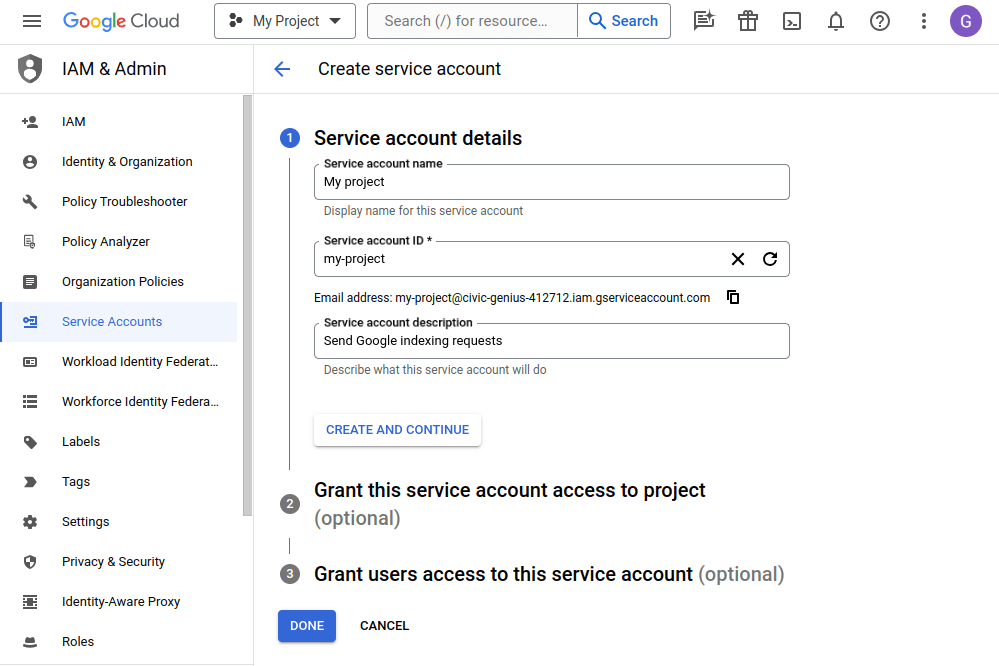The height and width of the screenshot is (666, 999).
Task: Activate the Cloud Shell terminal icon
Action: [x=792, y=21]
